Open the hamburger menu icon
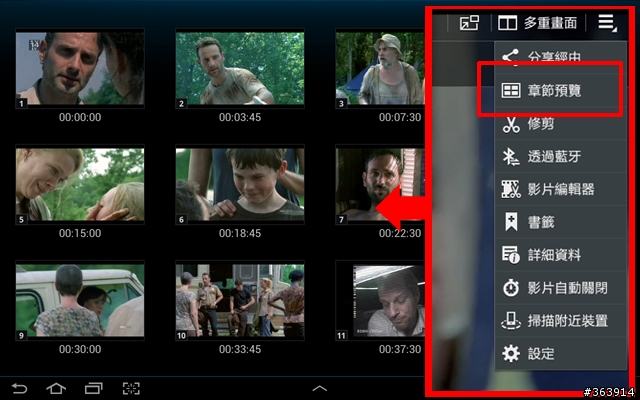640x400 pixels. pyautogui.click(x=607, y=23)
